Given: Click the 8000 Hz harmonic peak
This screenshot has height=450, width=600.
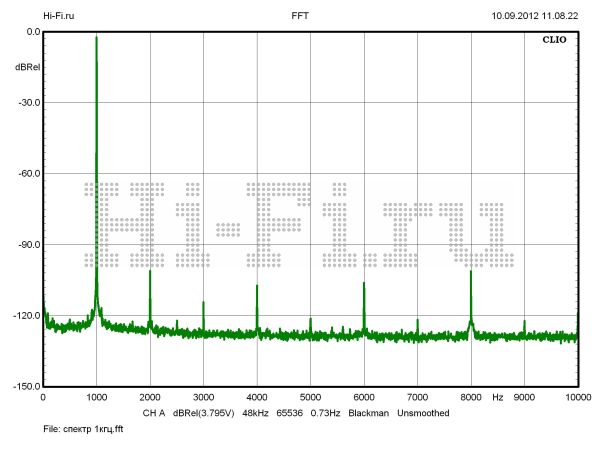Looking at the screenshot, I should click(x=471, y=272).
